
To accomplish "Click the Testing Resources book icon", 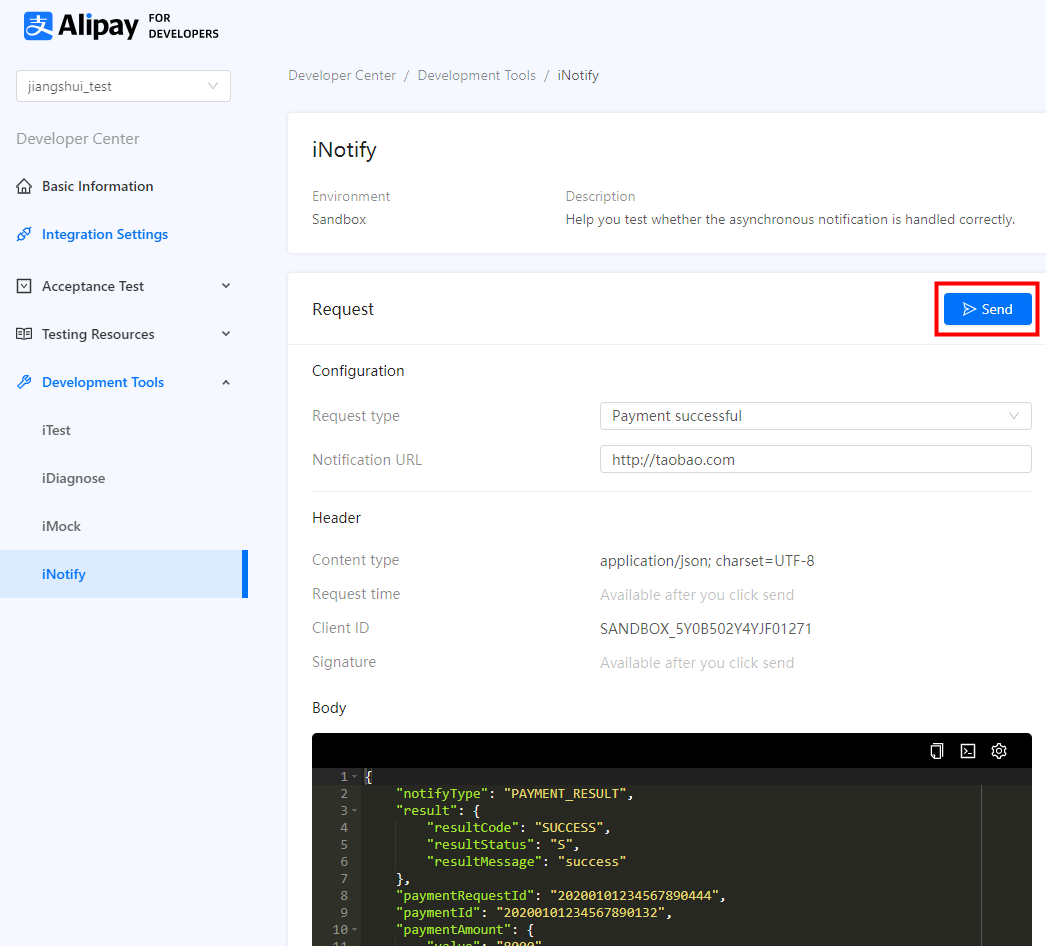I will (24, 335).
